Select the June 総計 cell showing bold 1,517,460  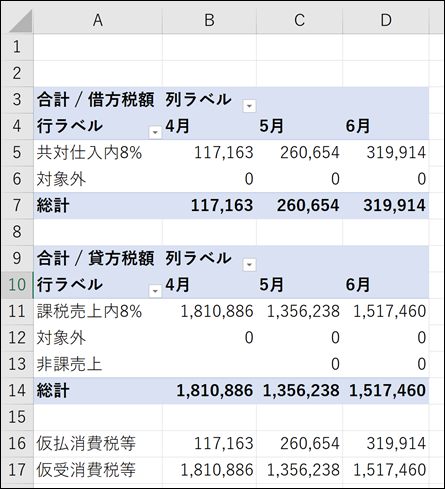[386, 391]
